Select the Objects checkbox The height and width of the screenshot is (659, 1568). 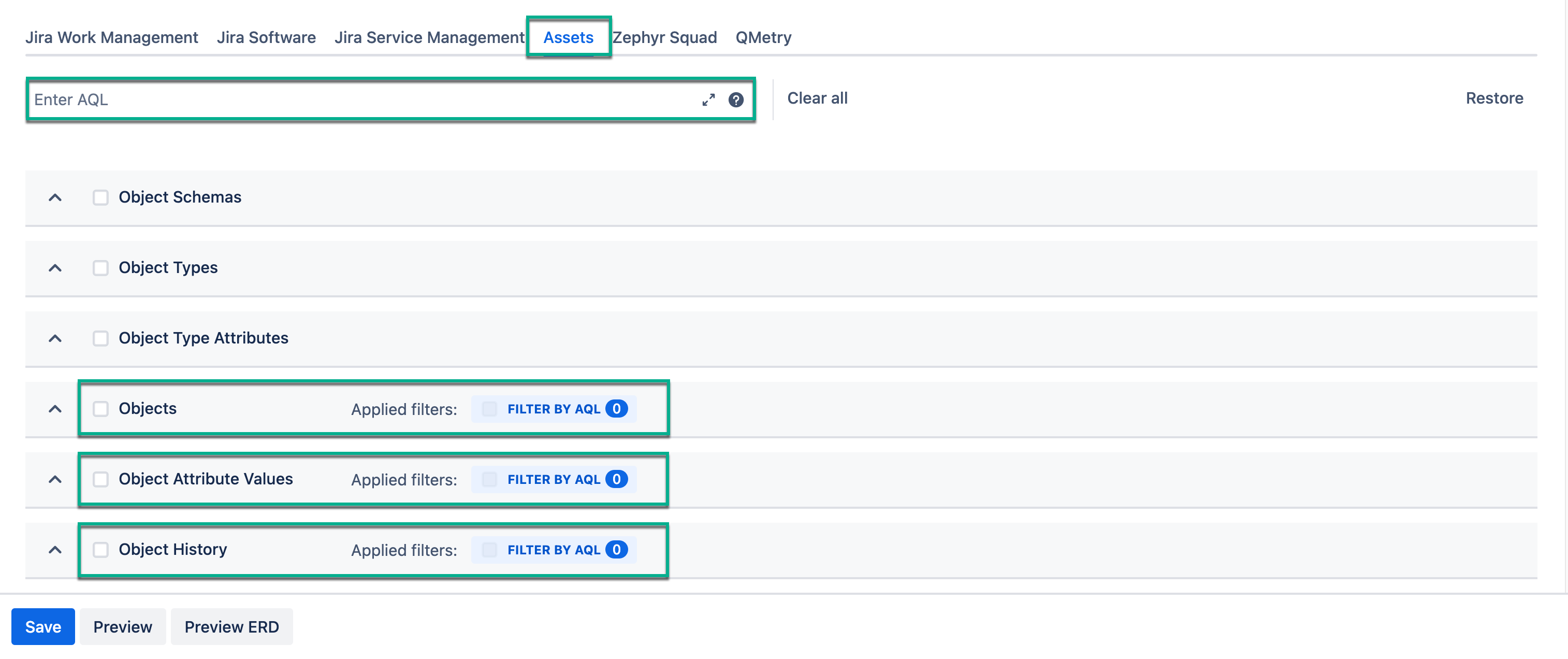100,409
